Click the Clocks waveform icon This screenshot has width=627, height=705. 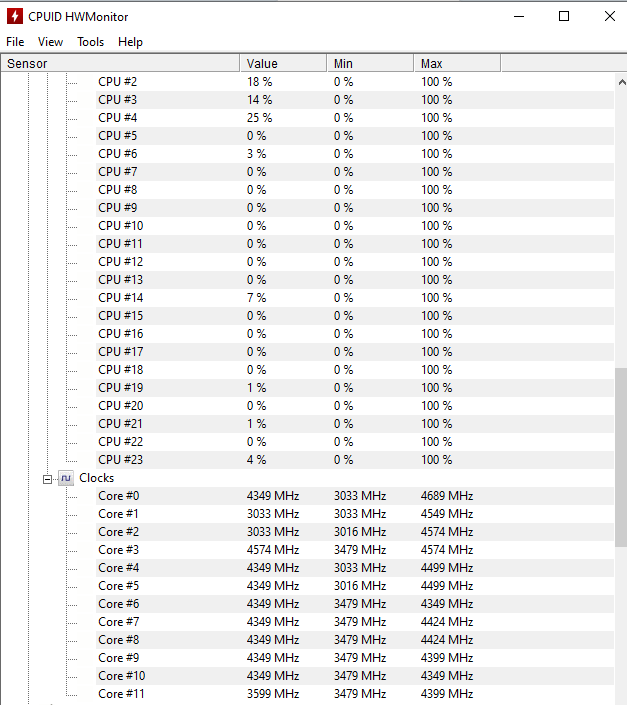click(66, 478)
